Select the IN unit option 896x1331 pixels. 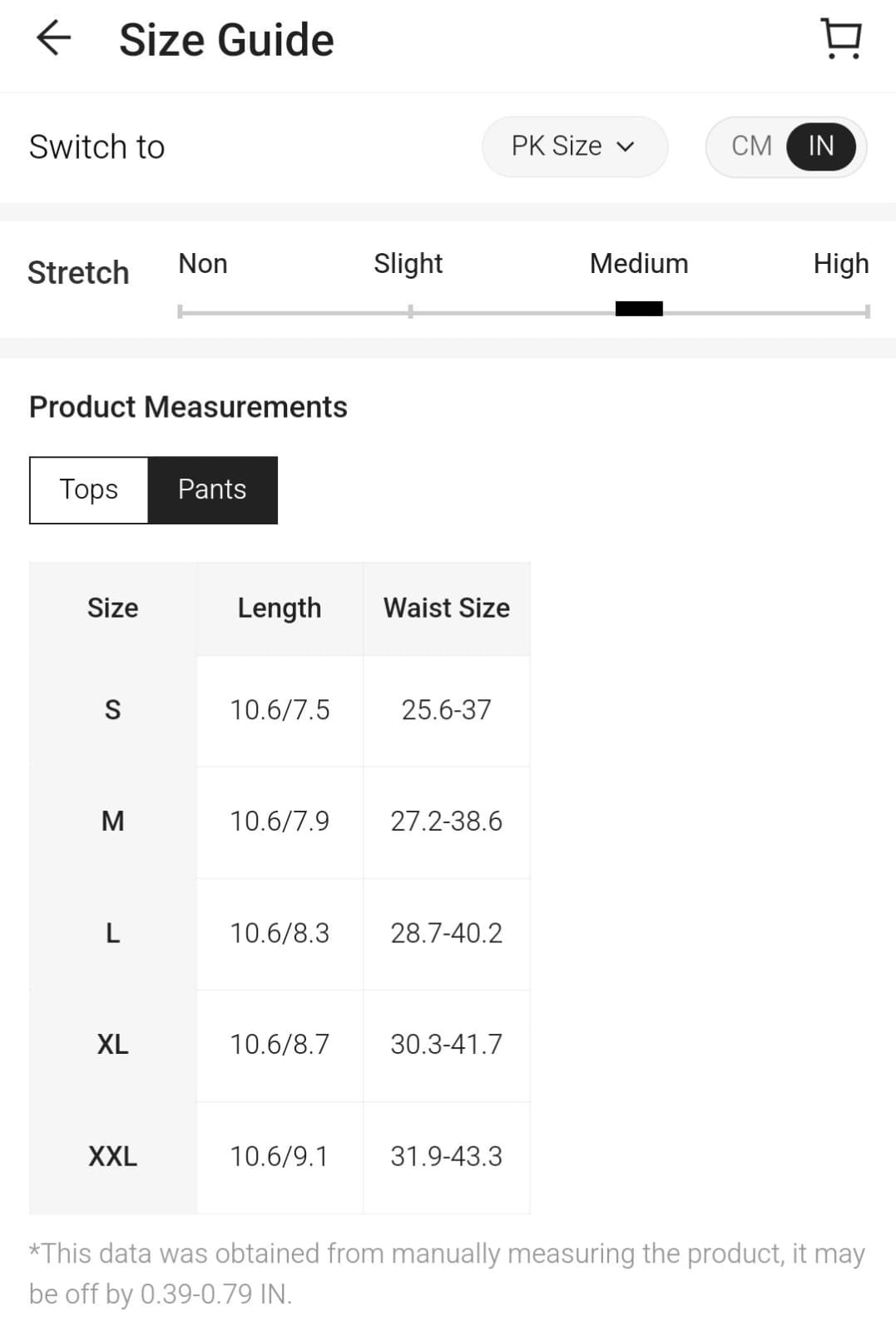pos(820,147)
